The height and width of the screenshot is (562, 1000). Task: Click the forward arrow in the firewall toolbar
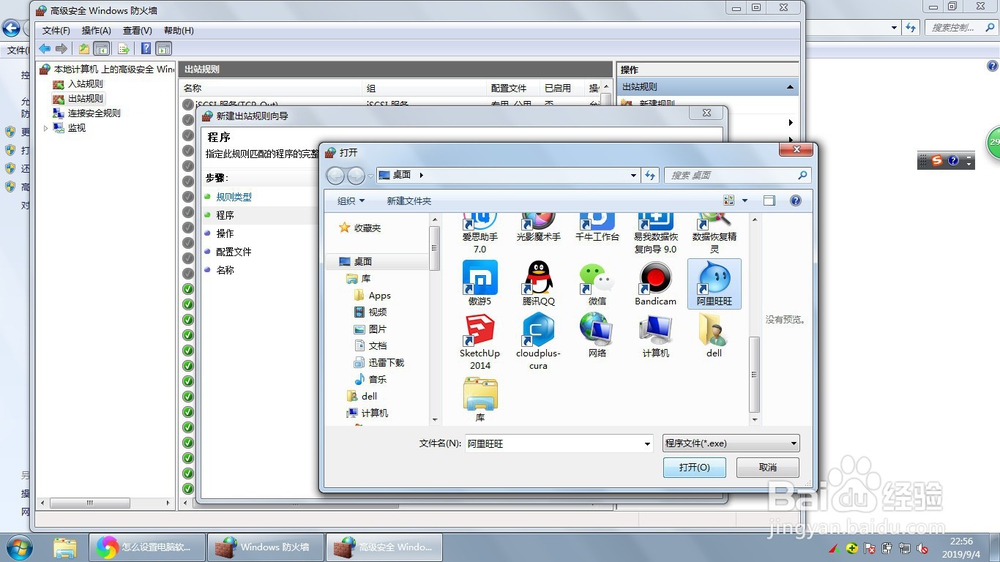click(x=61, y=48)
